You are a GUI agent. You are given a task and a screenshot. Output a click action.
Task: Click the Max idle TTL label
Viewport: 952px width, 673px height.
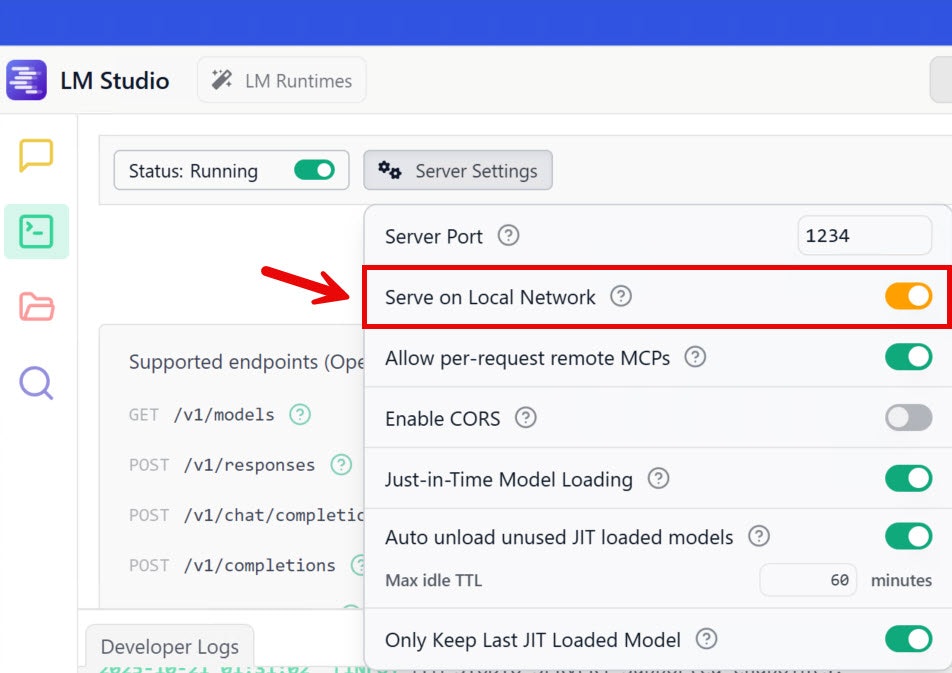pyautogui.click(x=434, y=580)
